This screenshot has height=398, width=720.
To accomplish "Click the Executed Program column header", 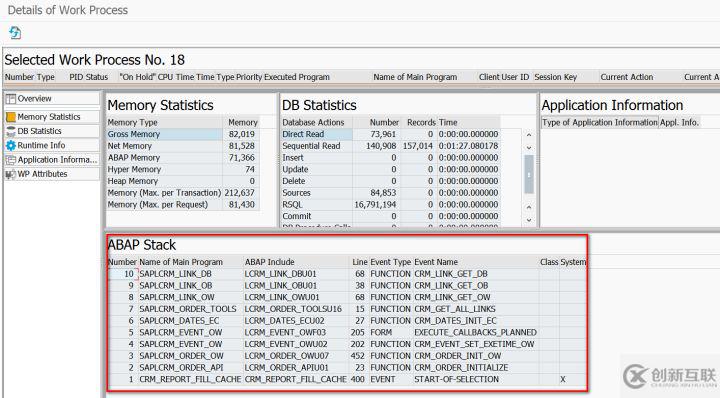I will click(297, 77).
